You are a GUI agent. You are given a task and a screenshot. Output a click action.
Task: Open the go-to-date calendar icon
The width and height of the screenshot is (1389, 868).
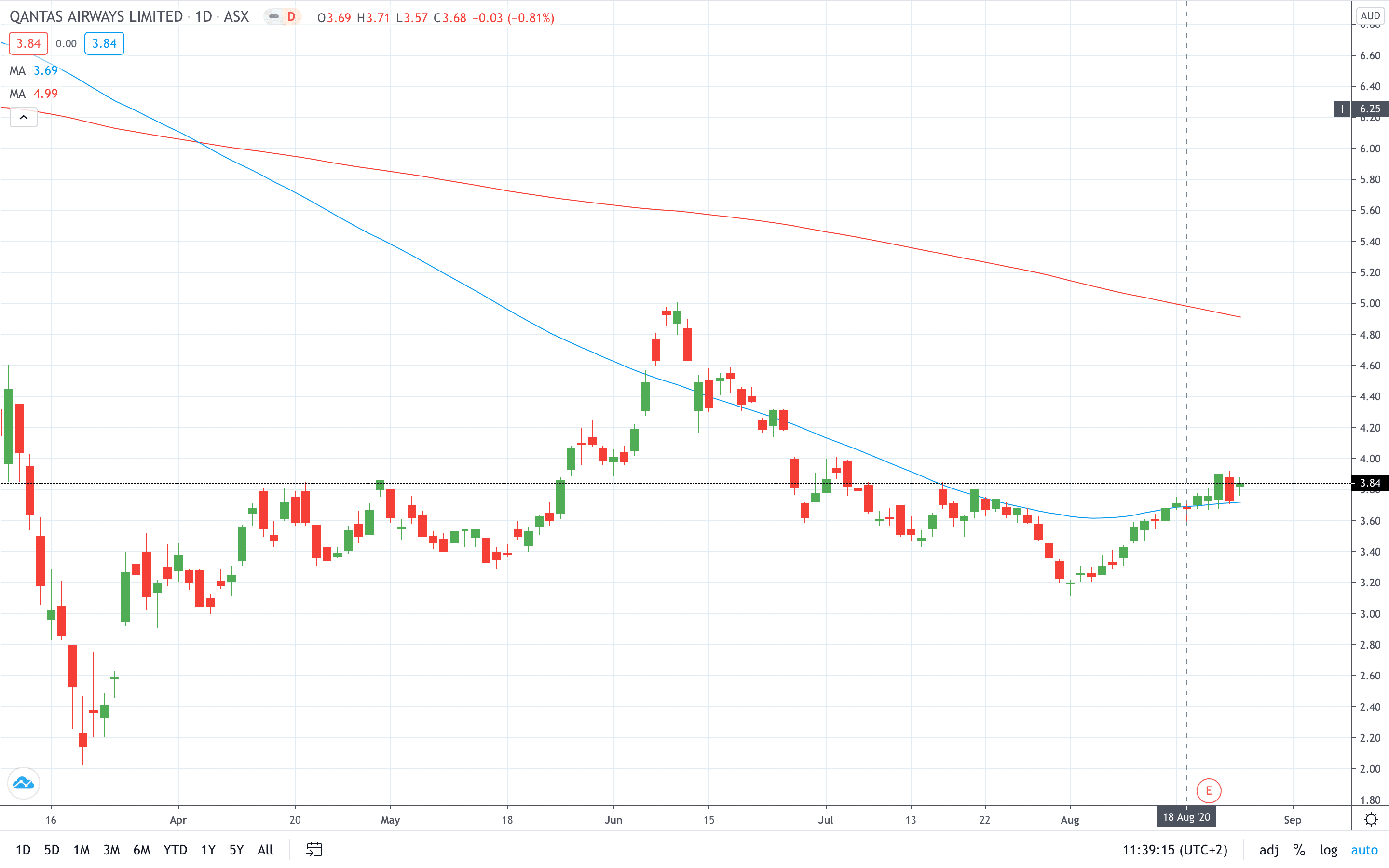tap(314, 849)
